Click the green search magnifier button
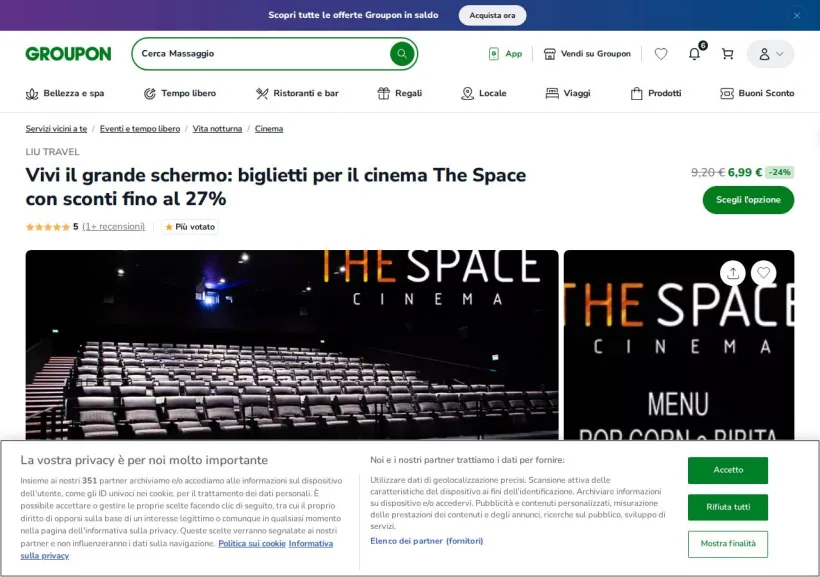820x577 pixels. [x=402, y=53]
